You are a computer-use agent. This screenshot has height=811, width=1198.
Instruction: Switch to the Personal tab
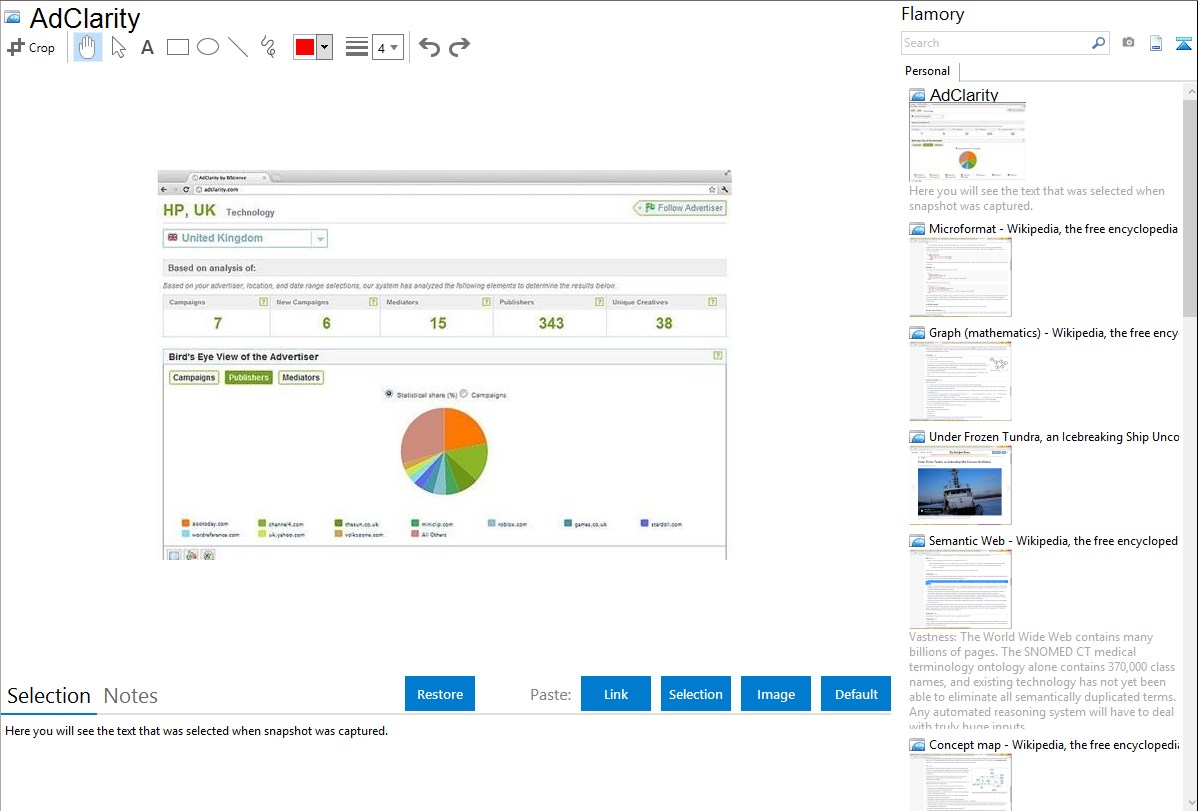point(928,71)
